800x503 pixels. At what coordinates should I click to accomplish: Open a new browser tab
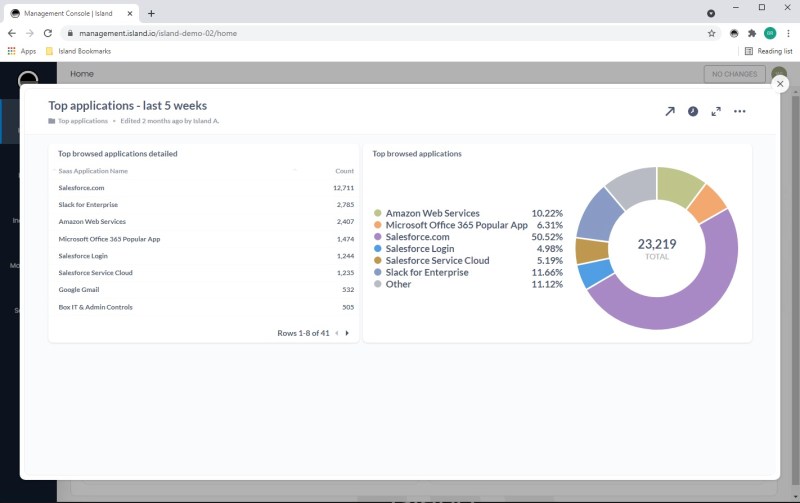[151, 14]
